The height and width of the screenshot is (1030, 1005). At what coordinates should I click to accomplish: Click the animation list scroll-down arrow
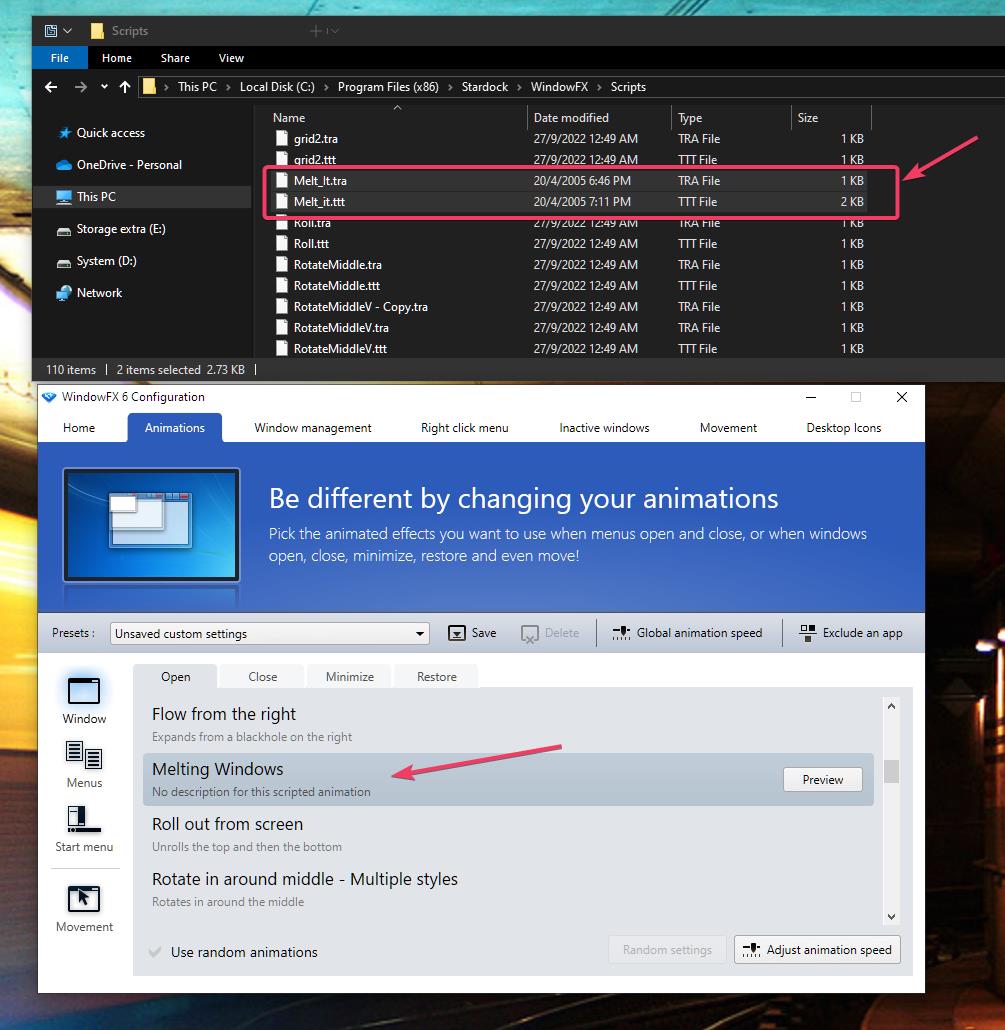pos(891,916)
